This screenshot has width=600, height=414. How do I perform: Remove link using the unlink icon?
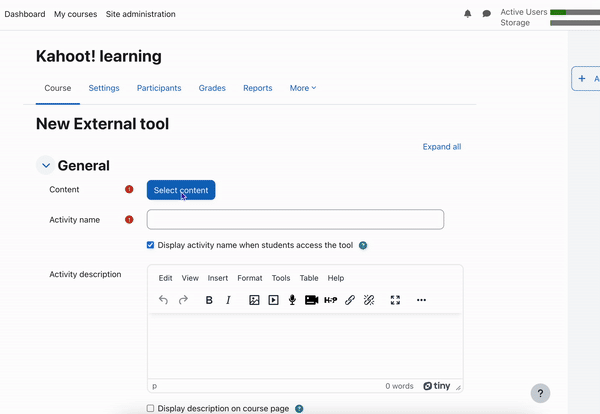(x=369, y=300)
